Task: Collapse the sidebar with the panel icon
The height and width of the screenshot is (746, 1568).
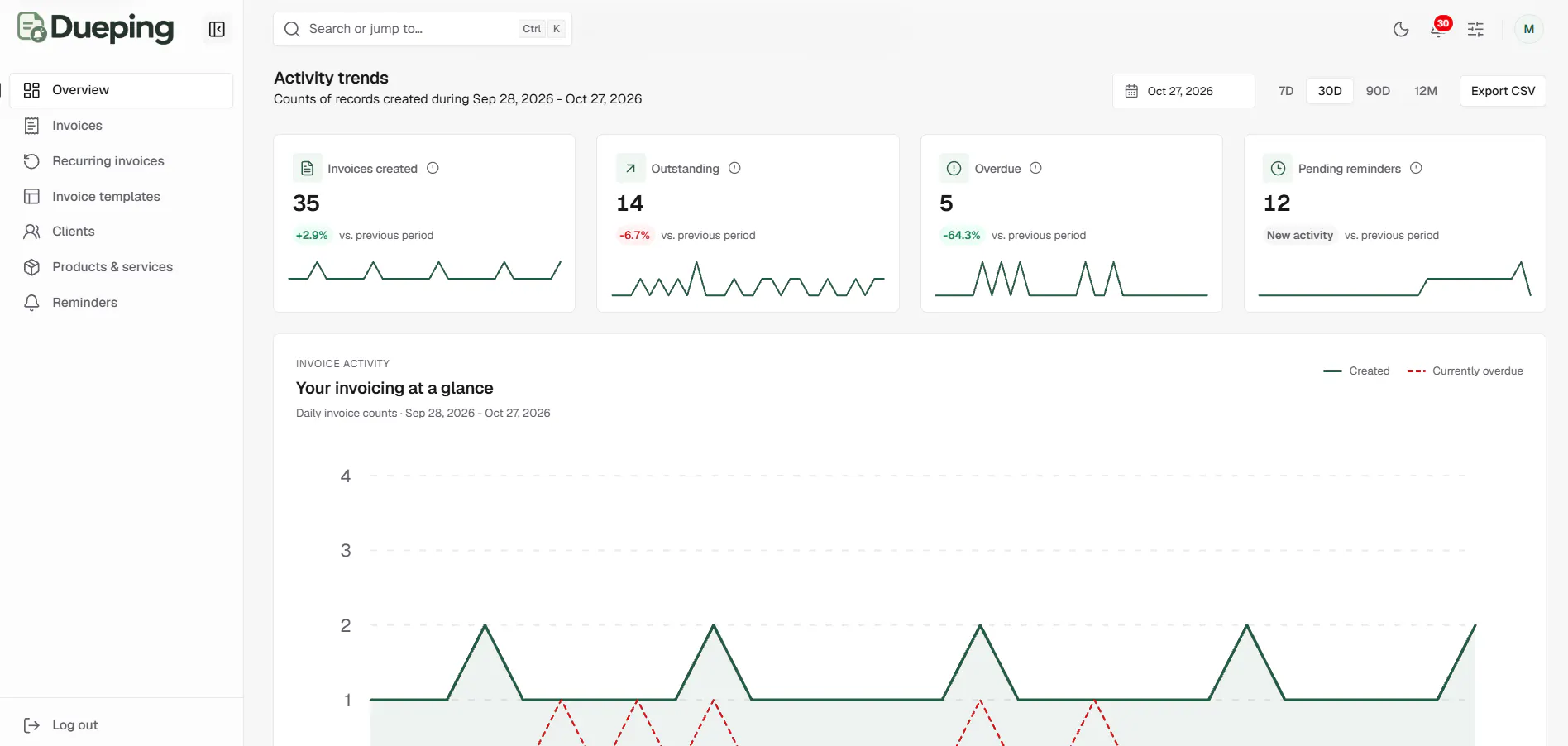Action: [217, 30]
